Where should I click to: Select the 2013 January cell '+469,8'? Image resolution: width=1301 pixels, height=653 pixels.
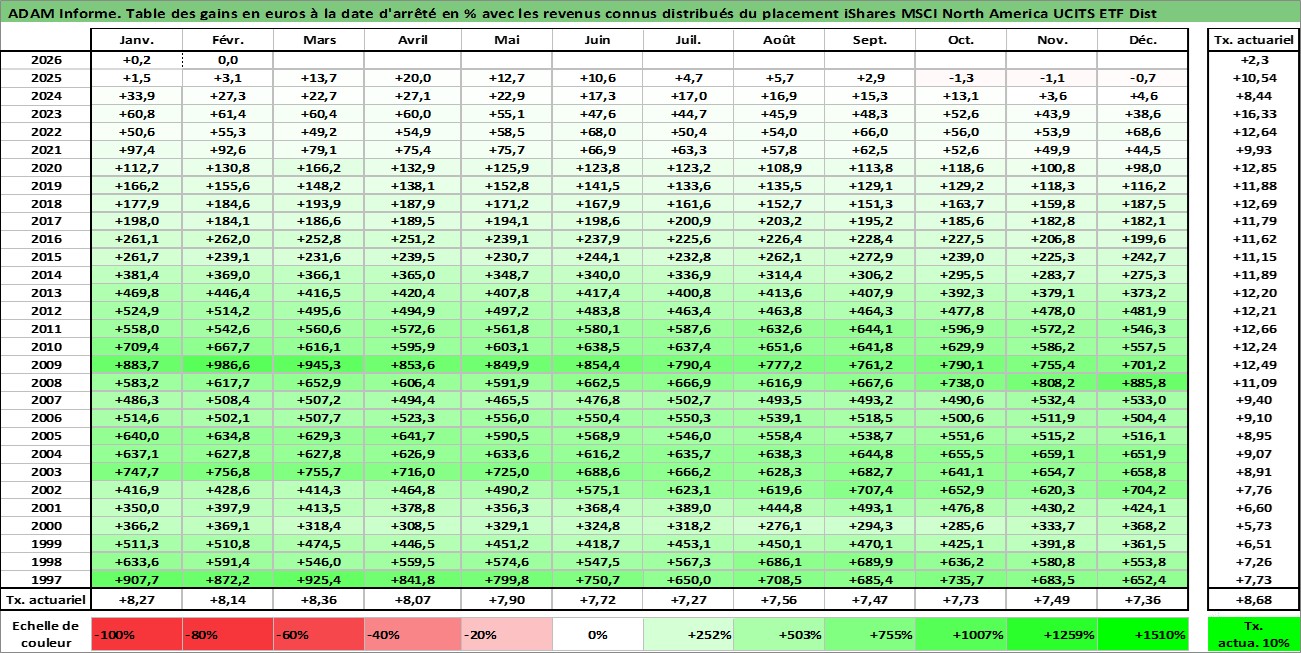click(x=136, y=293)
